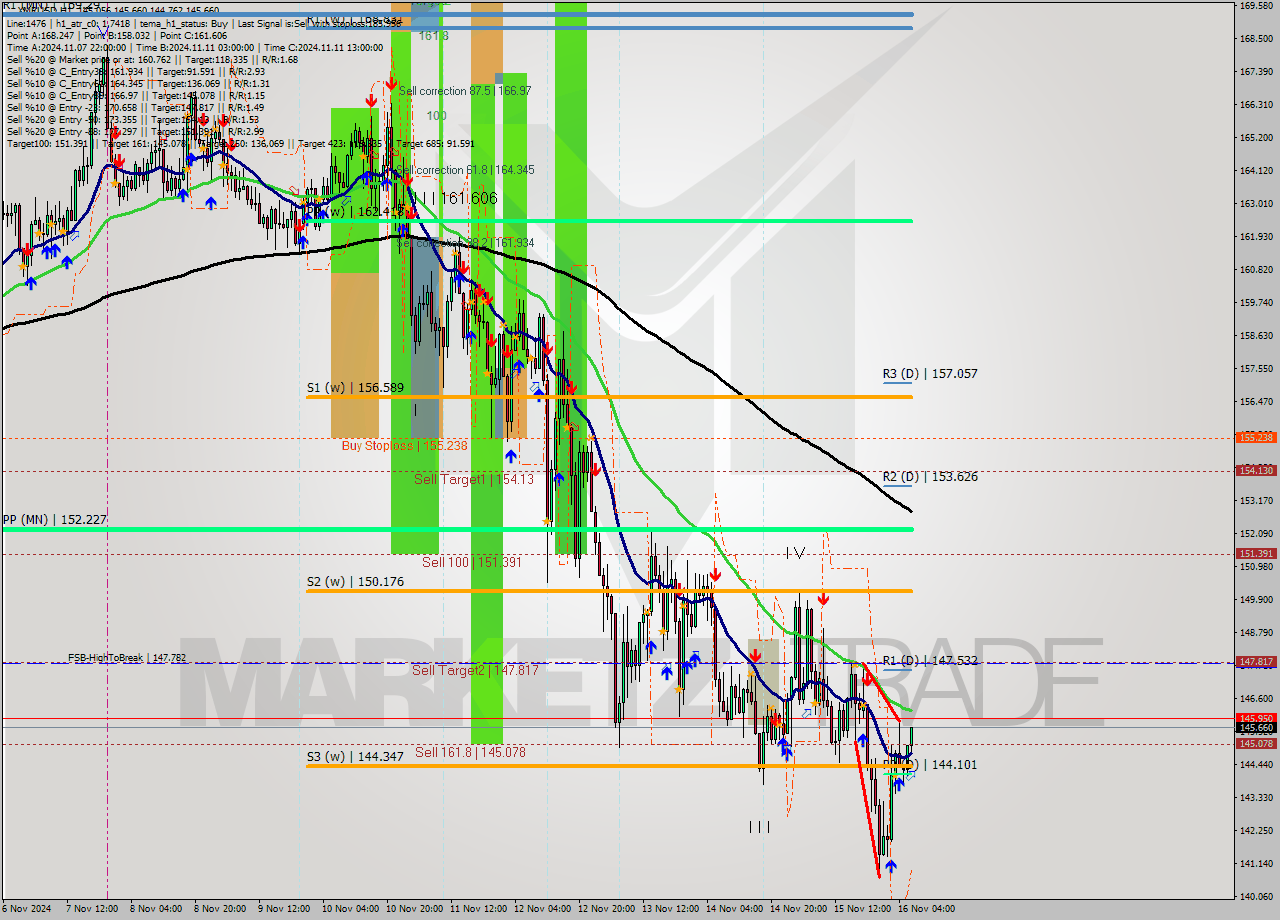
Task: Click the 145.950 price tag on axis
Action: tap(1256, 718)
